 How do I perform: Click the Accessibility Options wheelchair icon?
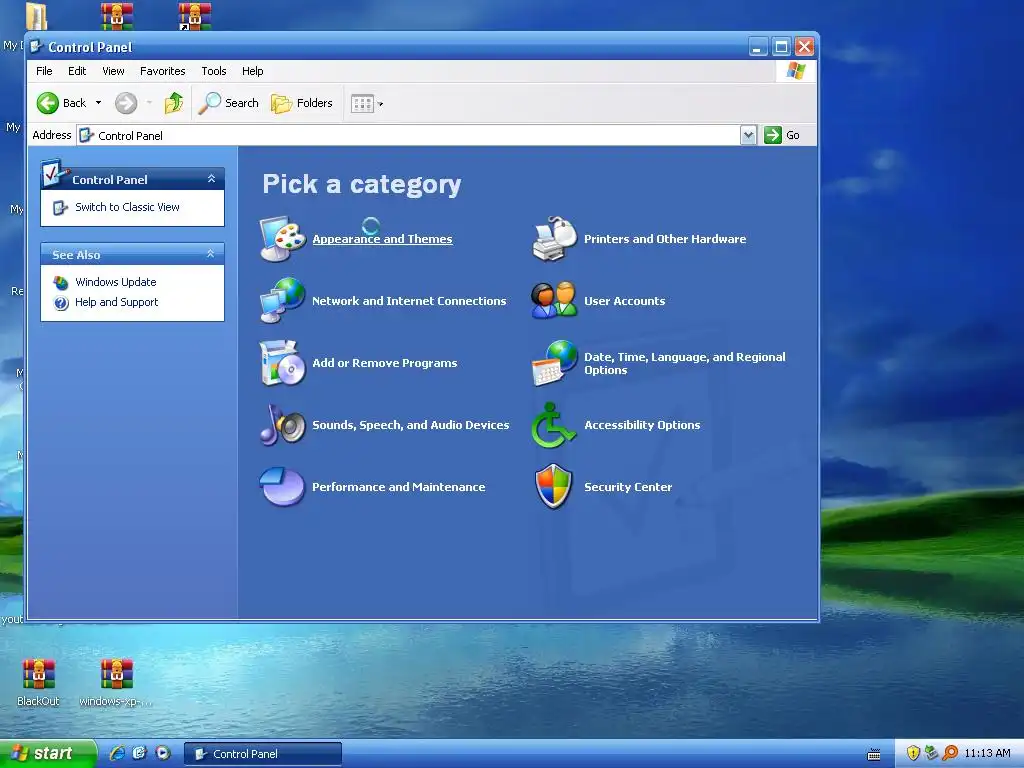[553, 424]
